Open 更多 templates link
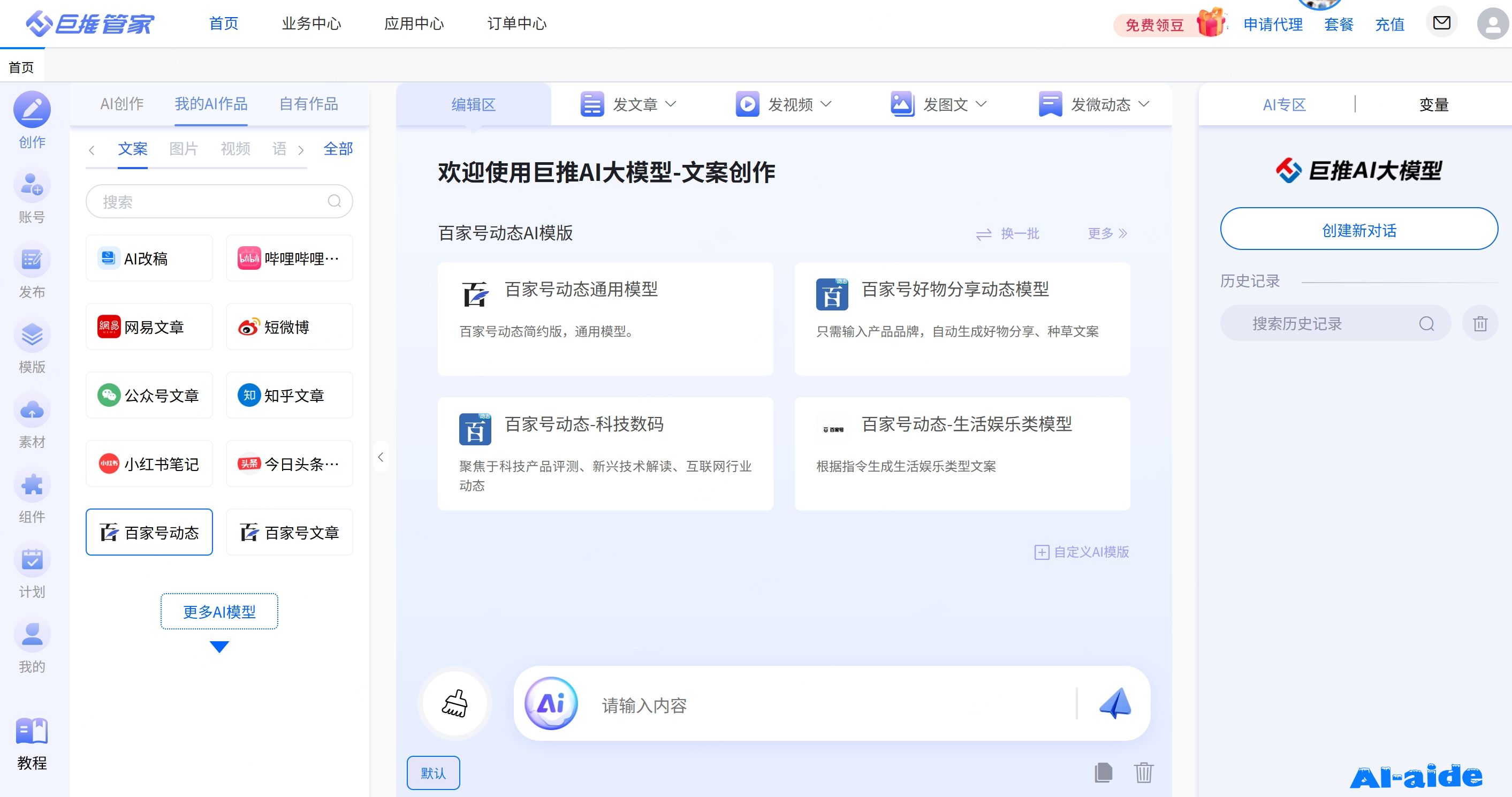The height and width of the screenshot is (797, 1512). [1107, 233]
